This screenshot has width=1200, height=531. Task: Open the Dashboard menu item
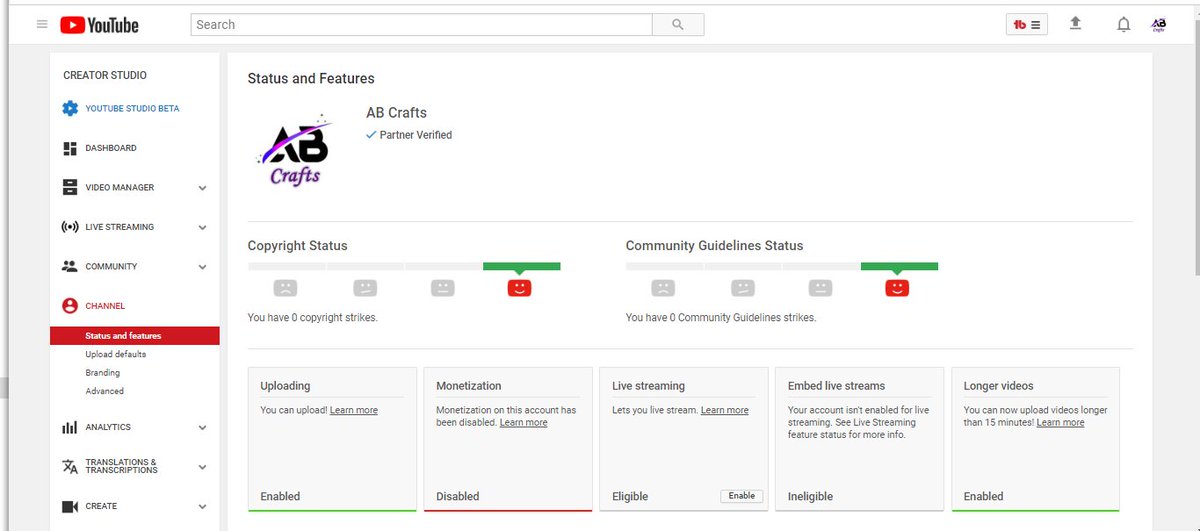111,148
